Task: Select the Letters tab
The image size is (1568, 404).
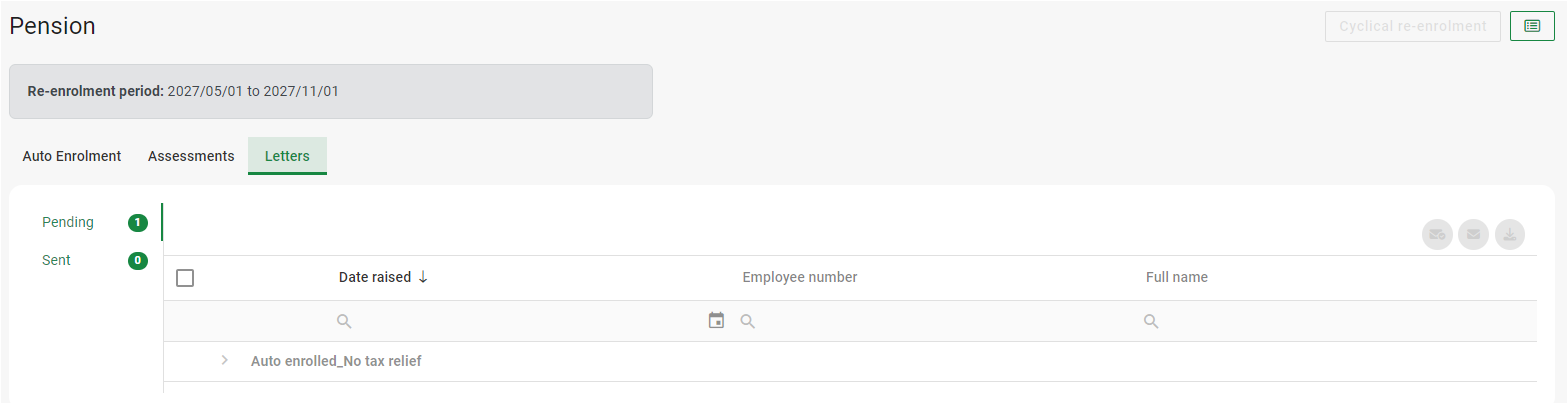Action: pos(287,156)
